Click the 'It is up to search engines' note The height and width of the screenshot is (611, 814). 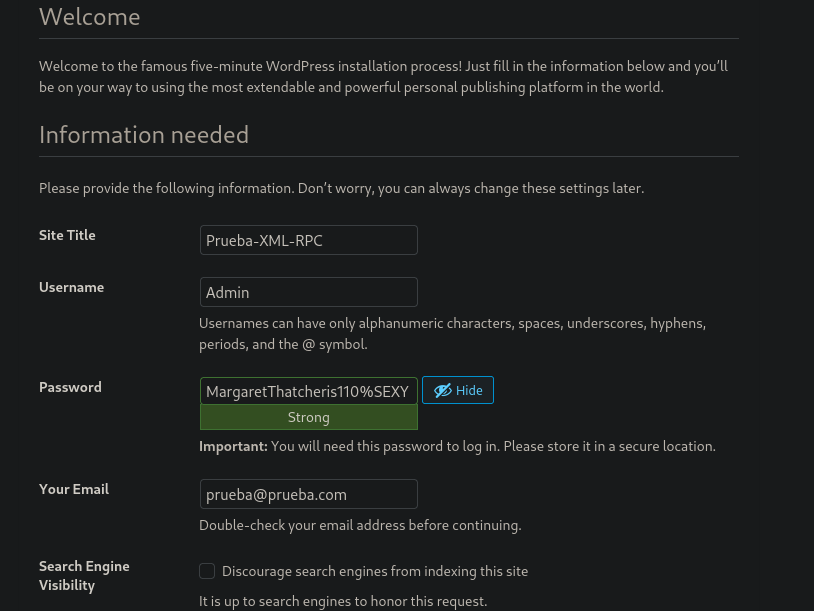click(342, 601)
